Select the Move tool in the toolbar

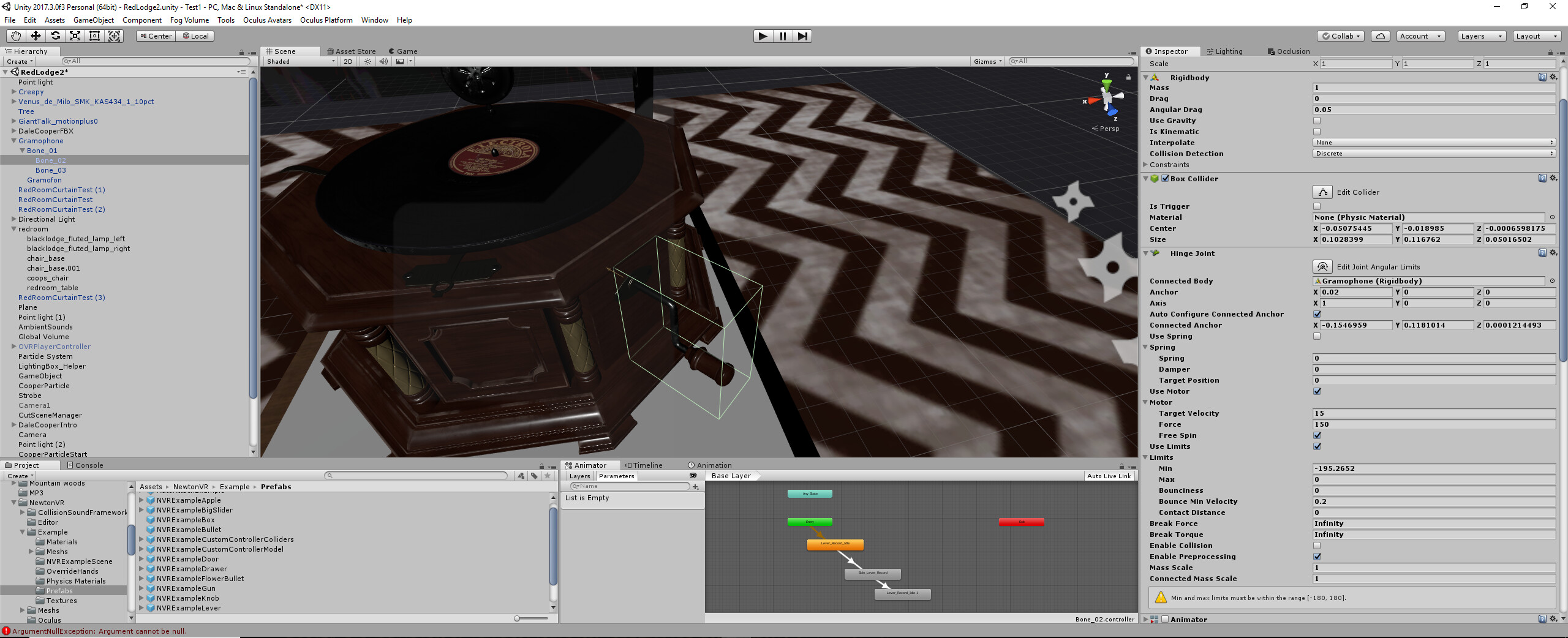click(x=36, y=36)
